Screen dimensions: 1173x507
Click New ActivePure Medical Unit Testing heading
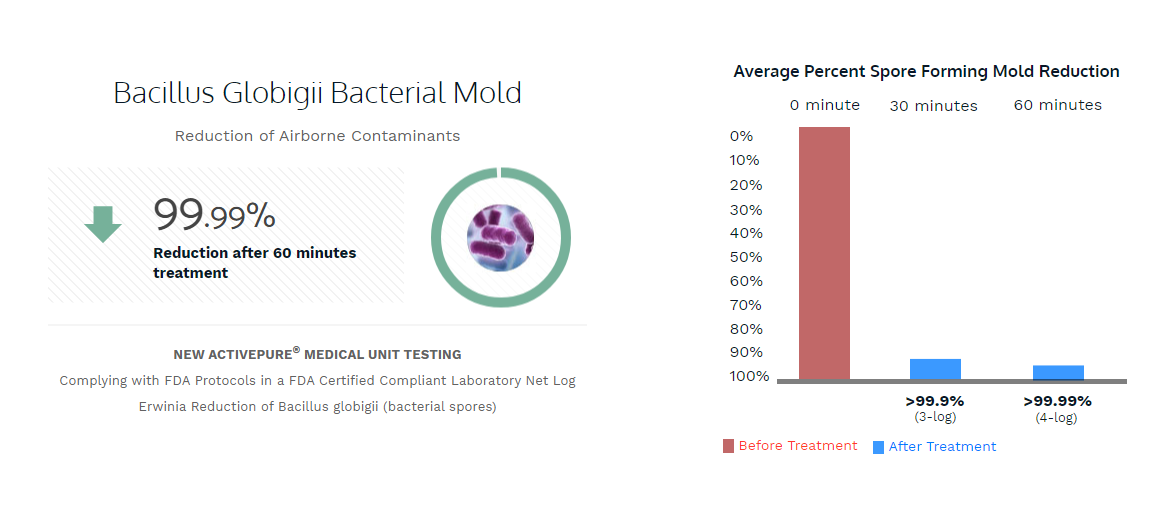(x=317, y=354)
